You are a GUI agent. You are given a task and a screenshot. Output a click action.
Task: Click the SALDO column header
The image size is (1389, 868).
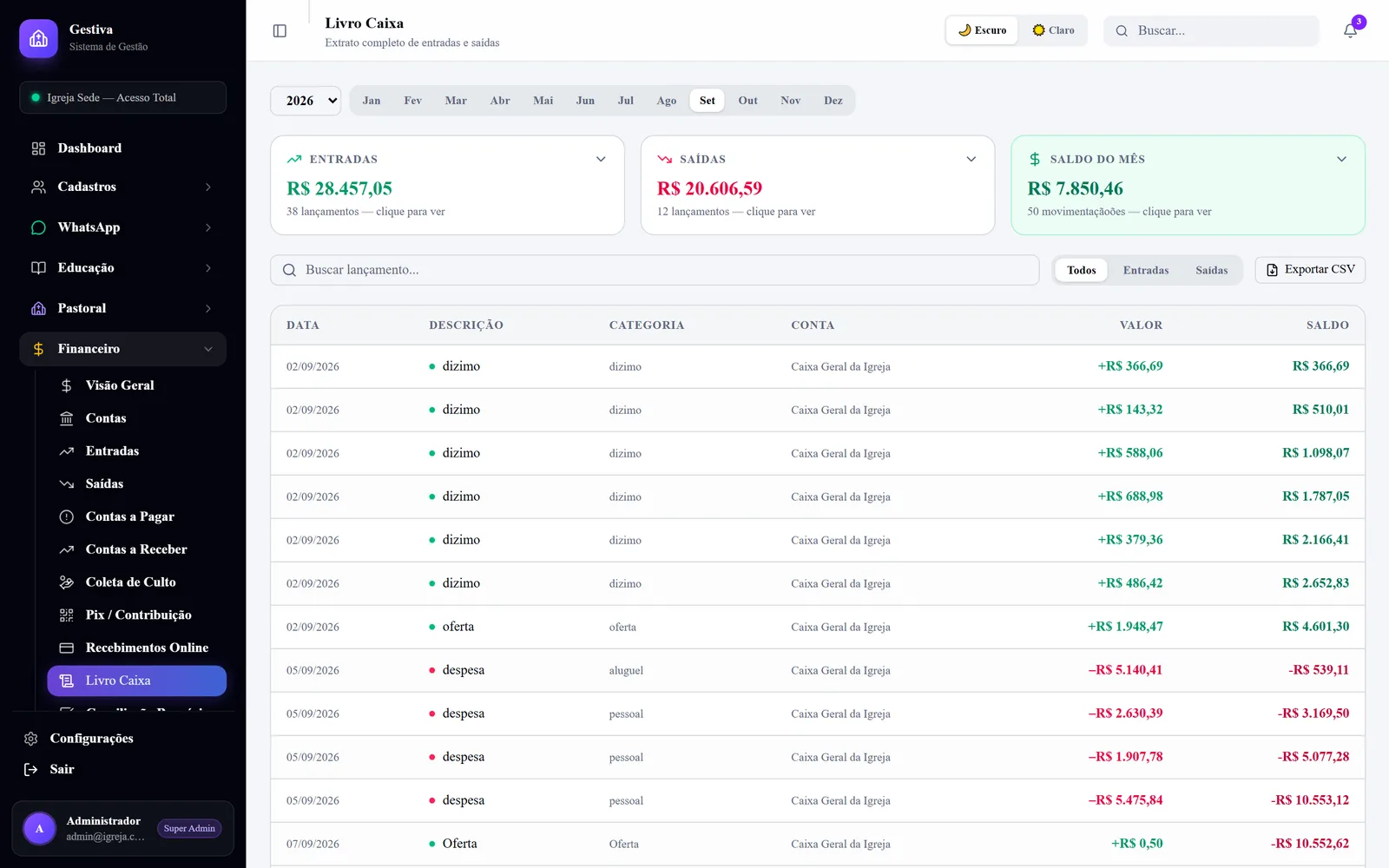(1327, 325)
